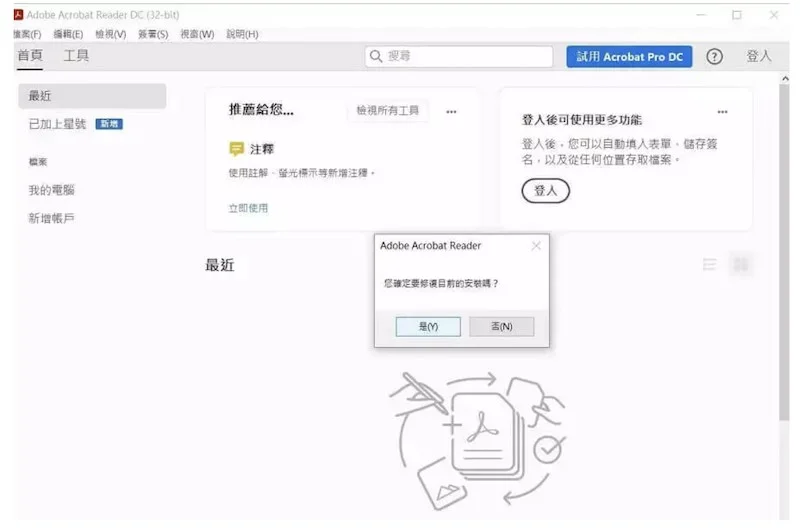Switch recent files to list view

click(x=710, y=264)
